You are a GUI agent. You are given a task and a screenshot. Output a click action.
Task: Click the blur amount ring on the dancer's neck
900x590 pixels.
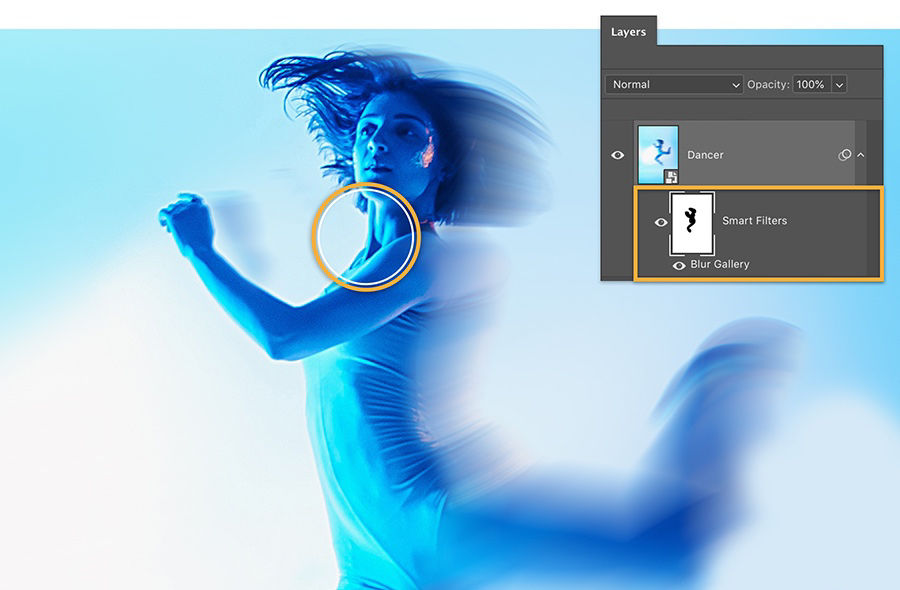click(366, 237)
